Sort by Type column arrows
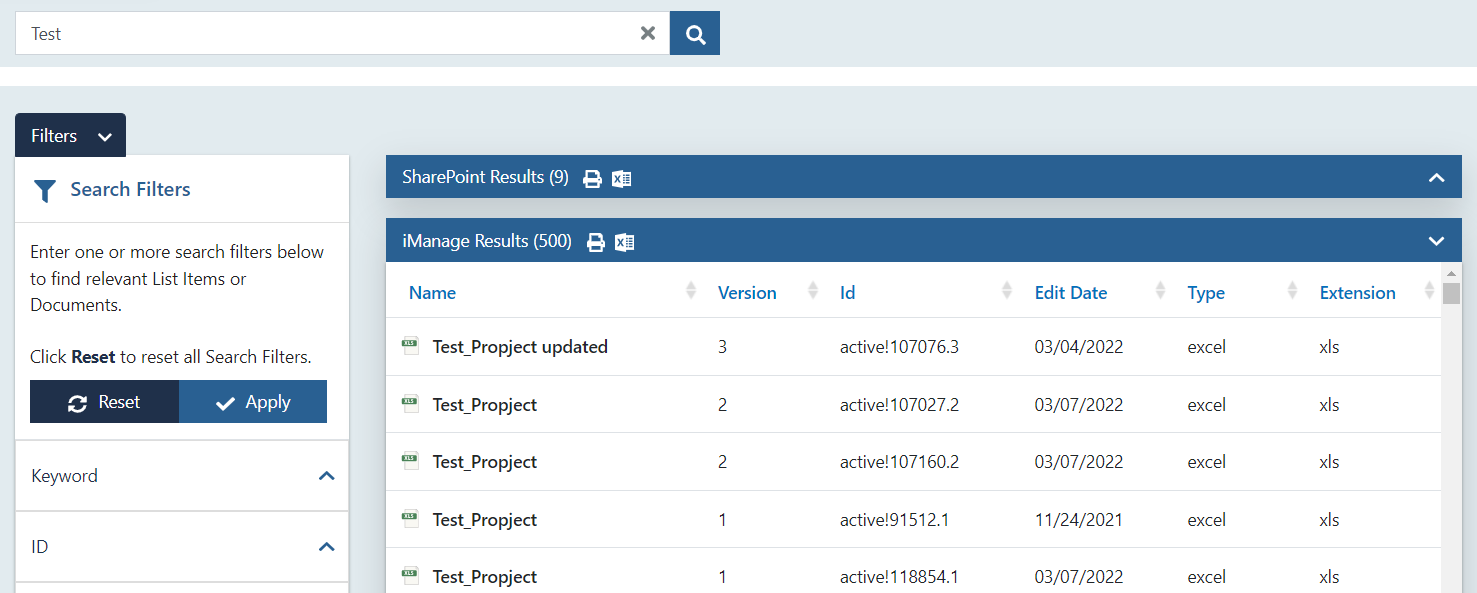 pyautogui.click(x=1292, y=291)
